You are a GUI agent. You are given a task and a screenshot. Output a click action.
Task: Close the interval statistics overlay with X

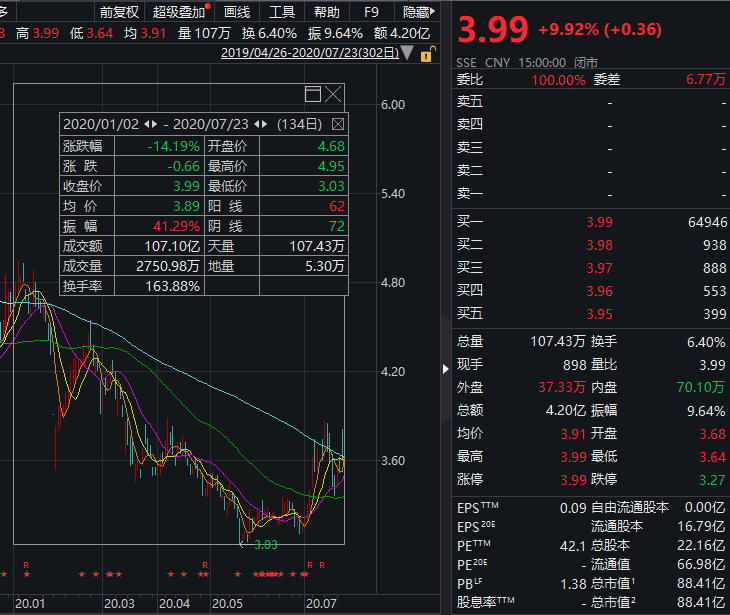tap(333, 94)
